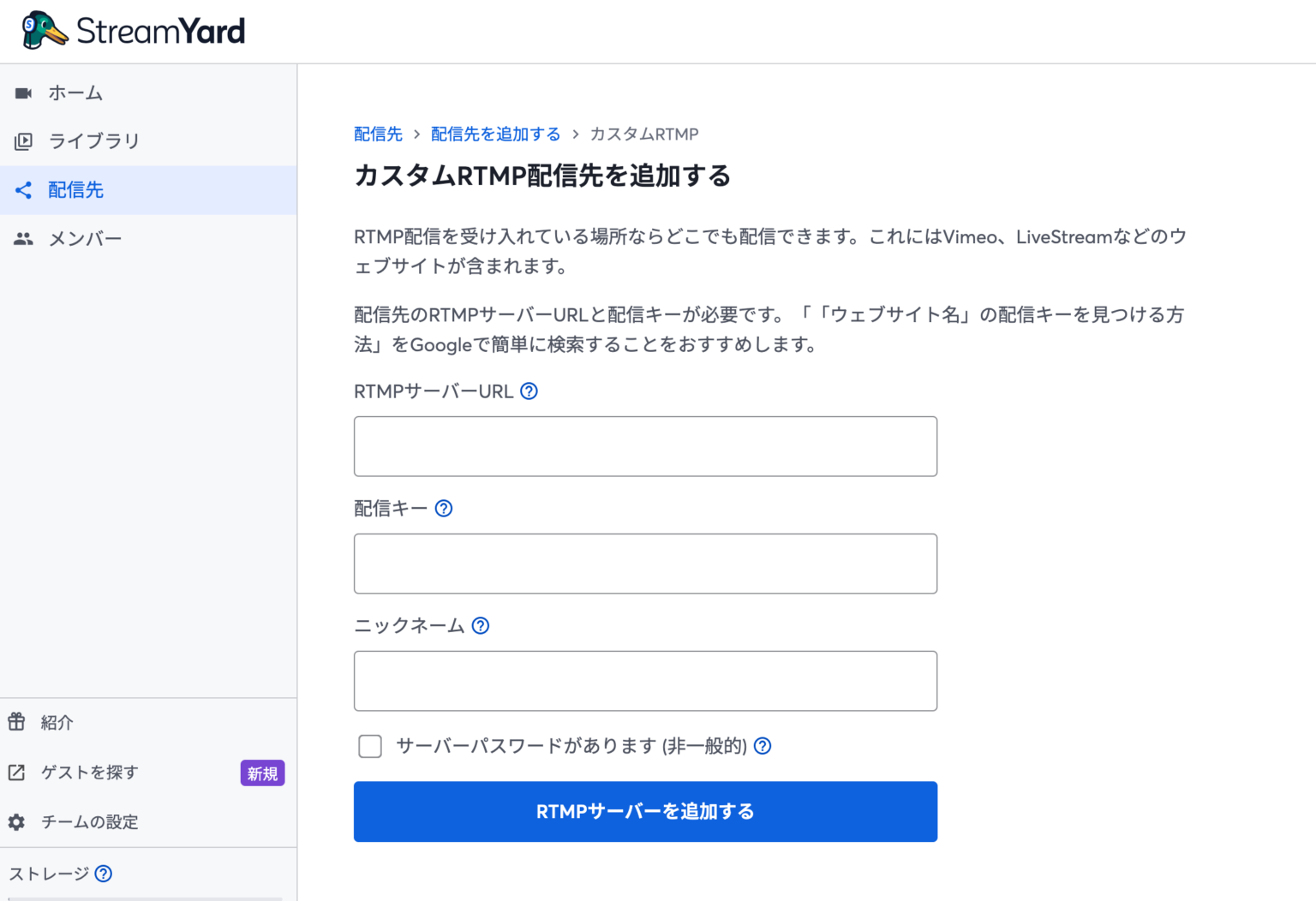Open ゲストを探す external-link icon
Image resolution: width=1316 pixels, height=901 pixels.
[x=17, y=772]
